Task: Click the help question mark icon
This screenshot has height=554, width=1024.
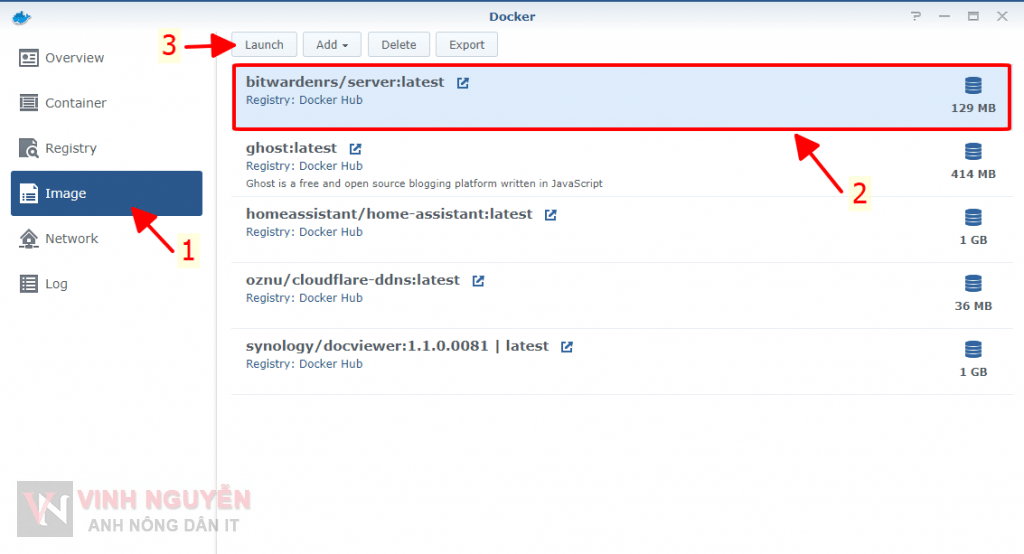Action: click(x=915, y=17)
